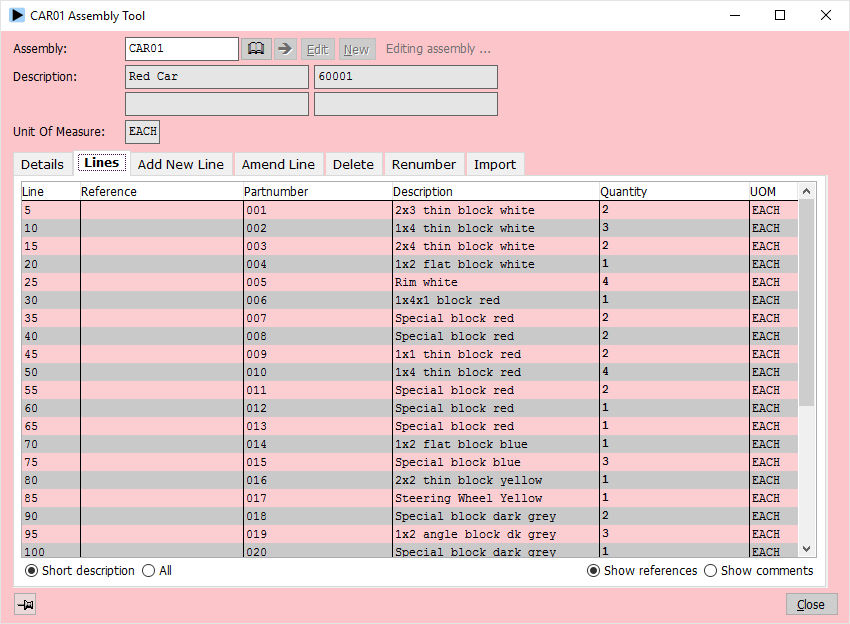
Task: Select row '2x3 thin block white'
Action: (x=410, y=210)
